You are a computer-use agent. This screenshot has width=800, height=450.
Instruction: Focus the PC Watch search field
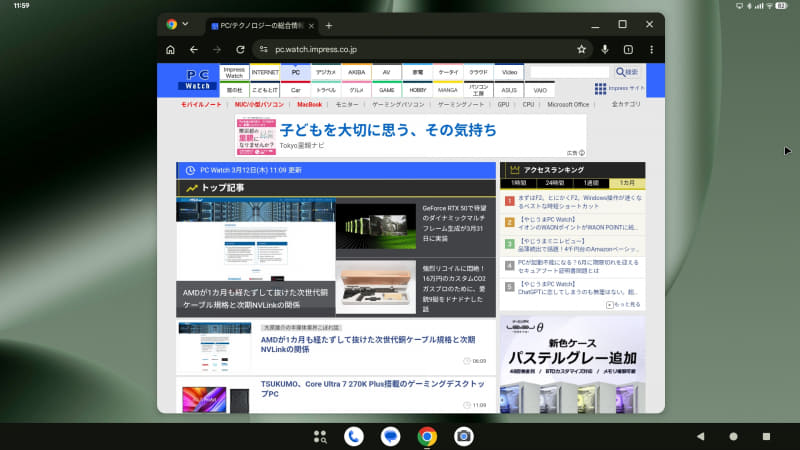pos(569,72)
